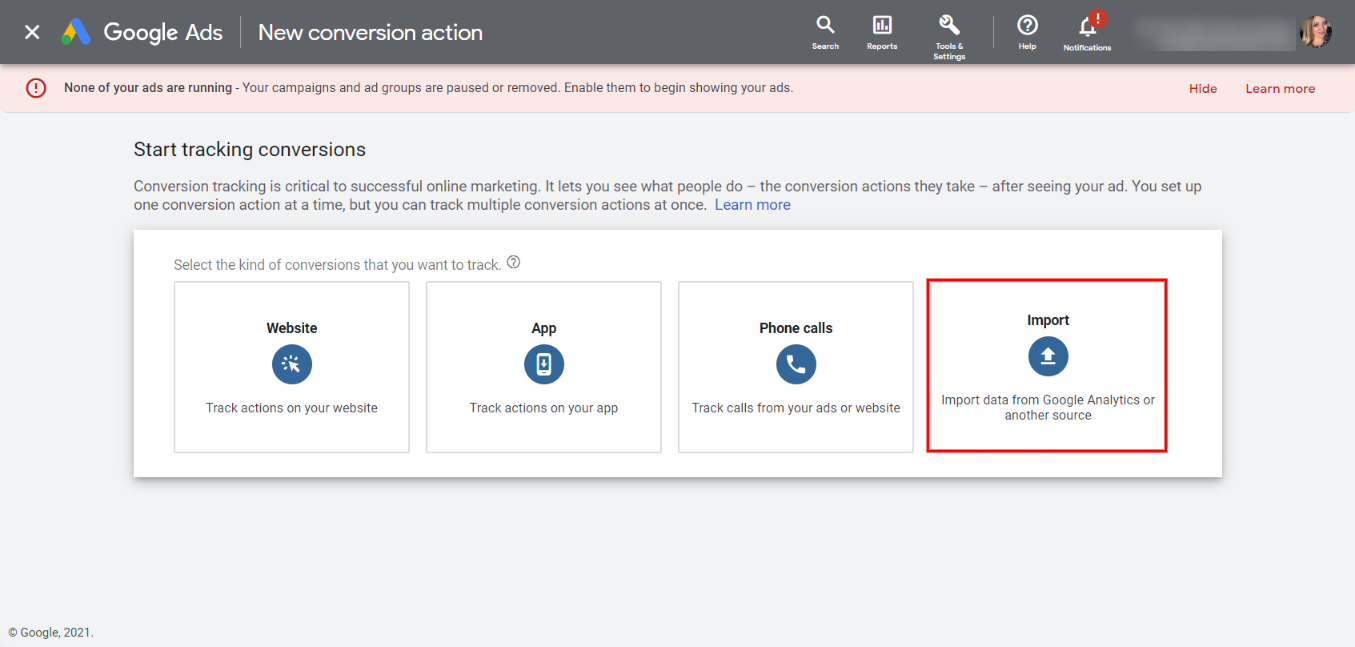Select the Website conversion tracking icon
The width and height of the screenshot is (1355, 647).
[291, 364]
